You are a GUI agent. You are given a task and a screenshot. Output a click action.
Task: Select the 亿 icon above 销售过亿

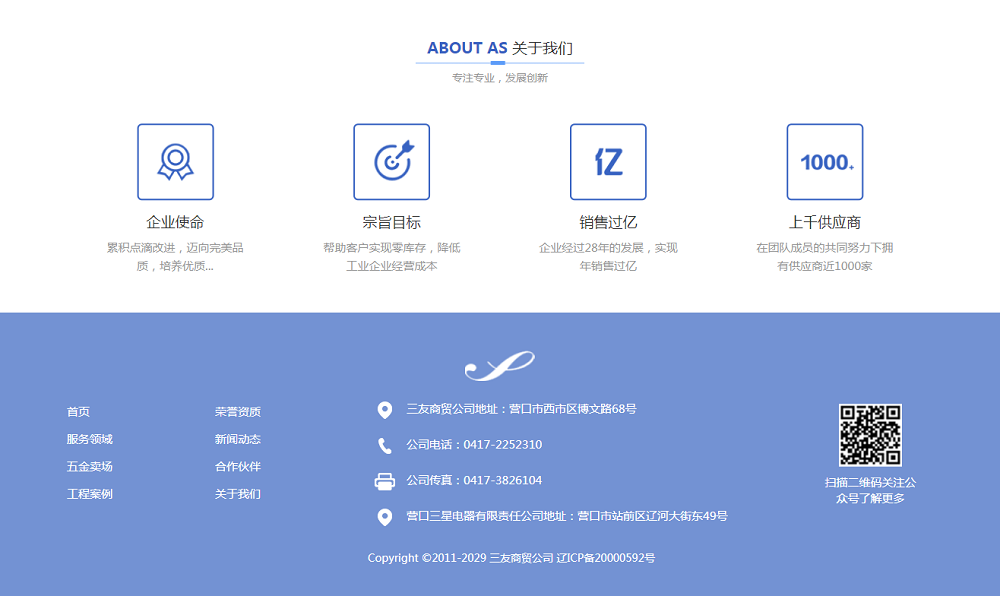coord(608,162)
